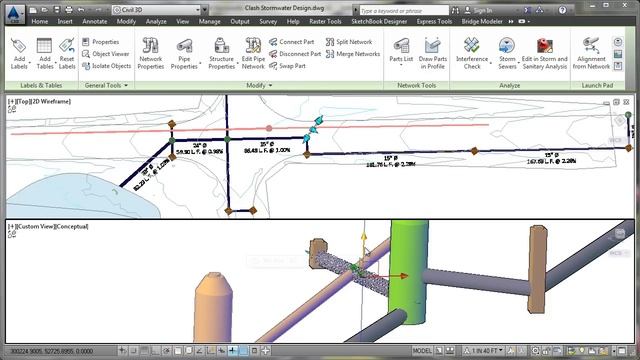Click the Open file icon in quick access toolbar
640x360 pixels.
tap(44, 10)
